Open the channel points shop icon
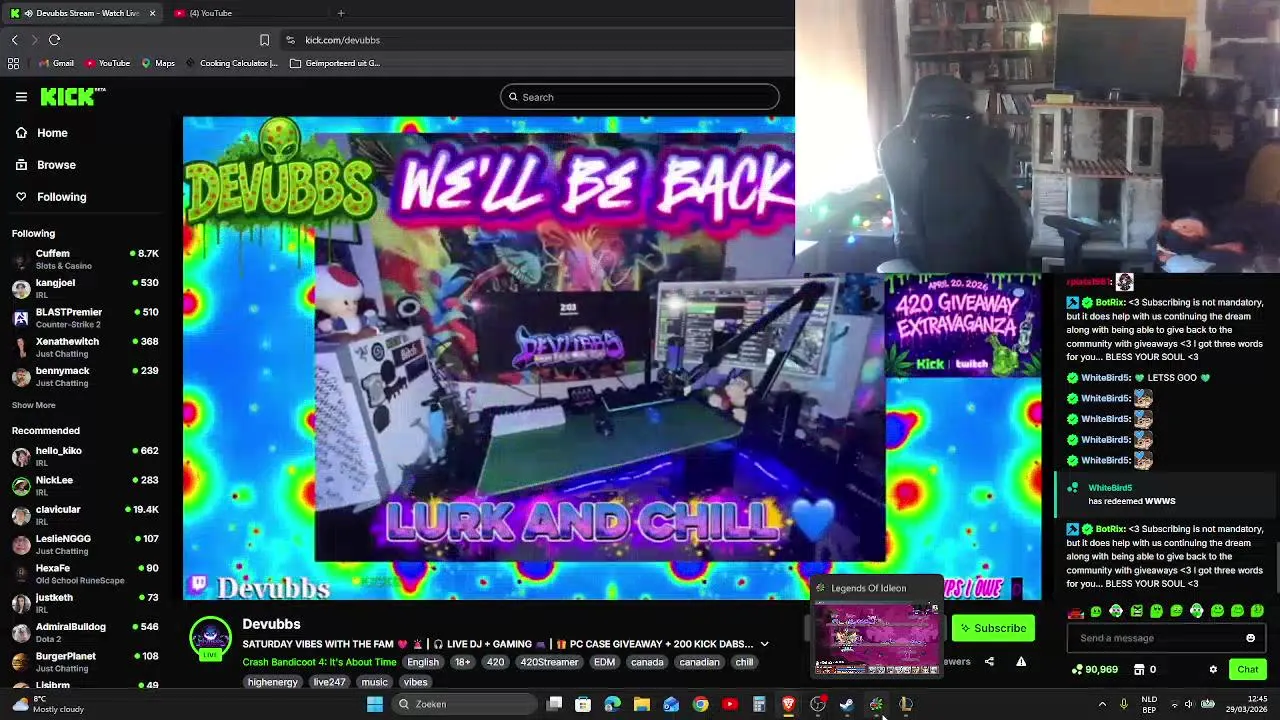This screenshot has width=1280, height=720. click(x=1139, y=669)
